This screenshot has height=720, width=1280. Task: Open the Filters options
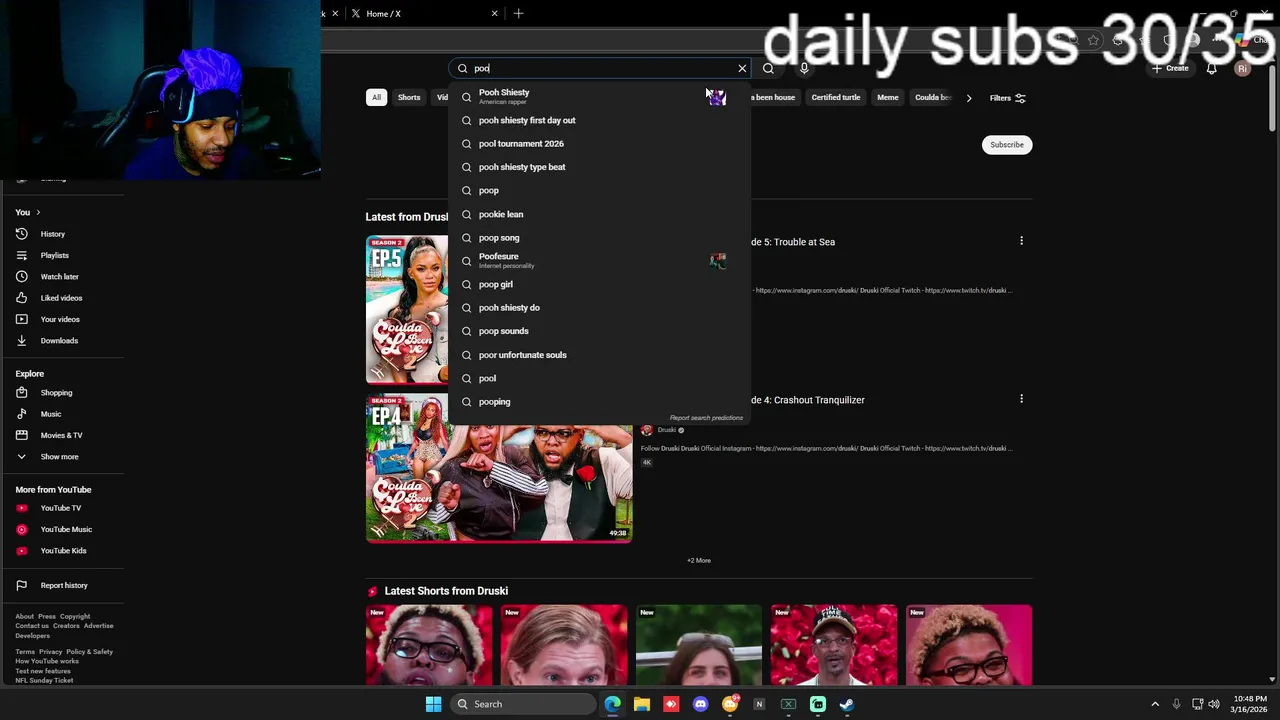click(x=1007, y=98)
